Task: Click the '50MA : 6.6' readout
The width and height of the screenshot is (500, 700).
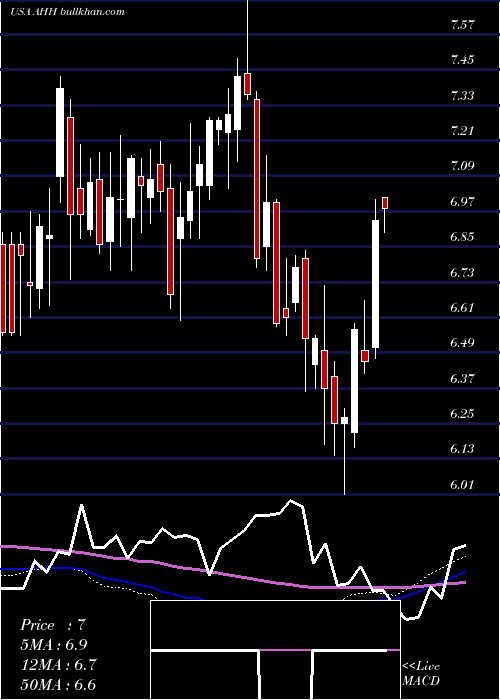Action: 58,684
